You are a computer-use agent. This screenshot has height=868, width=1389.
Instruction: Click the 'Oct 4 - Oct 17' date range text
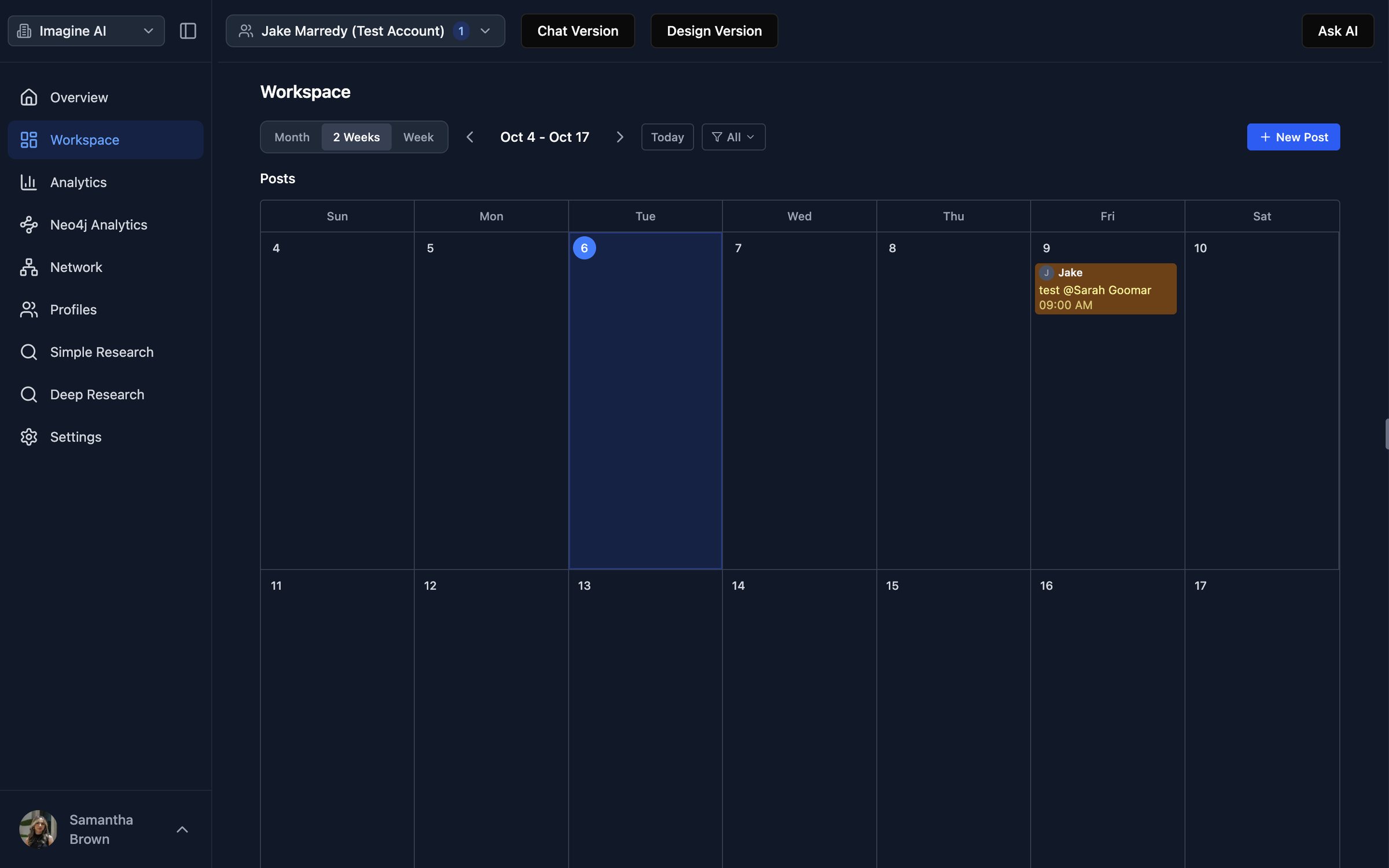tap(545, 137)
